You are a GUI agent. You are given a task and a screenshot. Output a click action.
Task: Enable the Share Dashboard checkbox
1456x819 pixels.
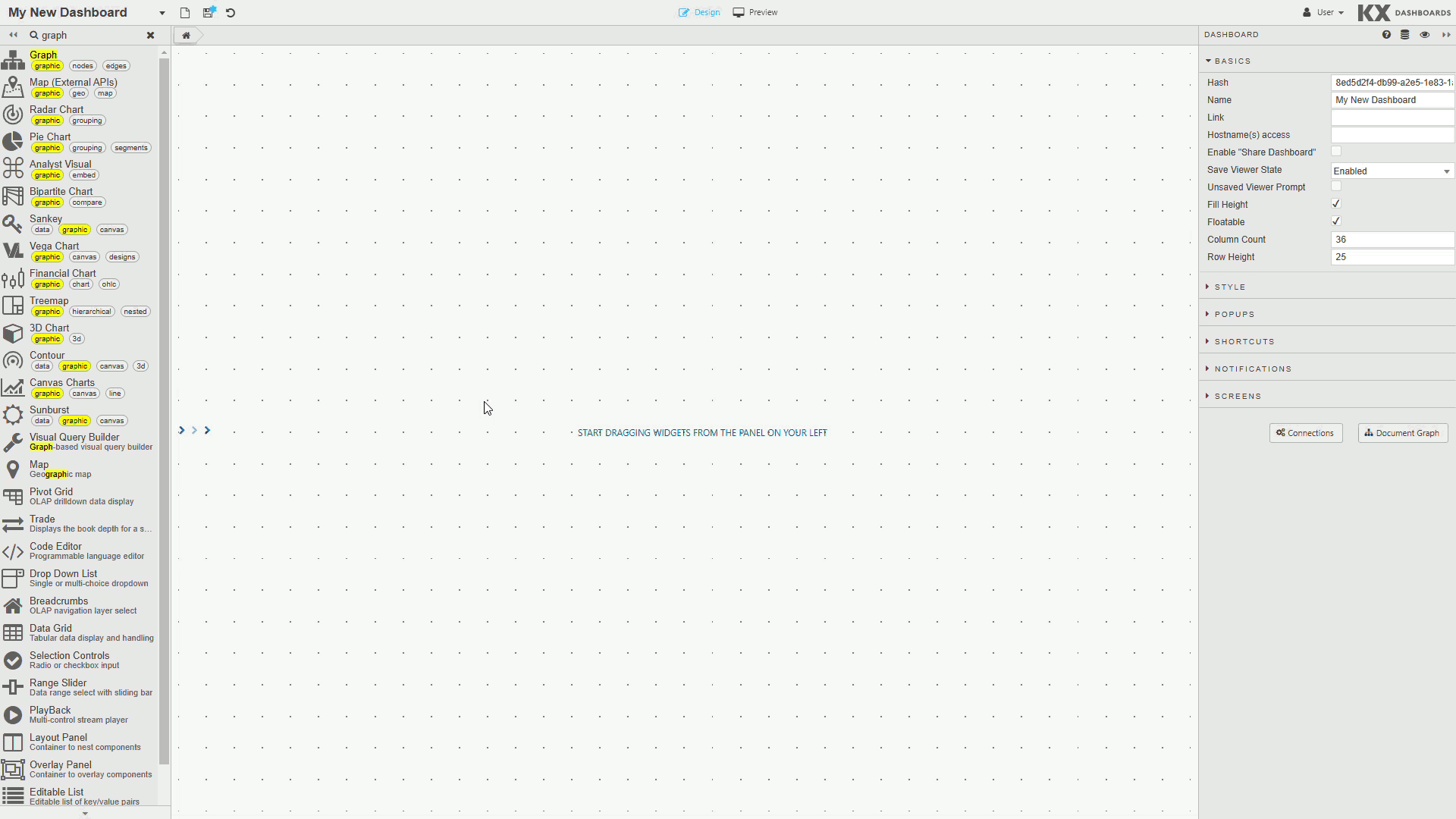point(1336,151)
